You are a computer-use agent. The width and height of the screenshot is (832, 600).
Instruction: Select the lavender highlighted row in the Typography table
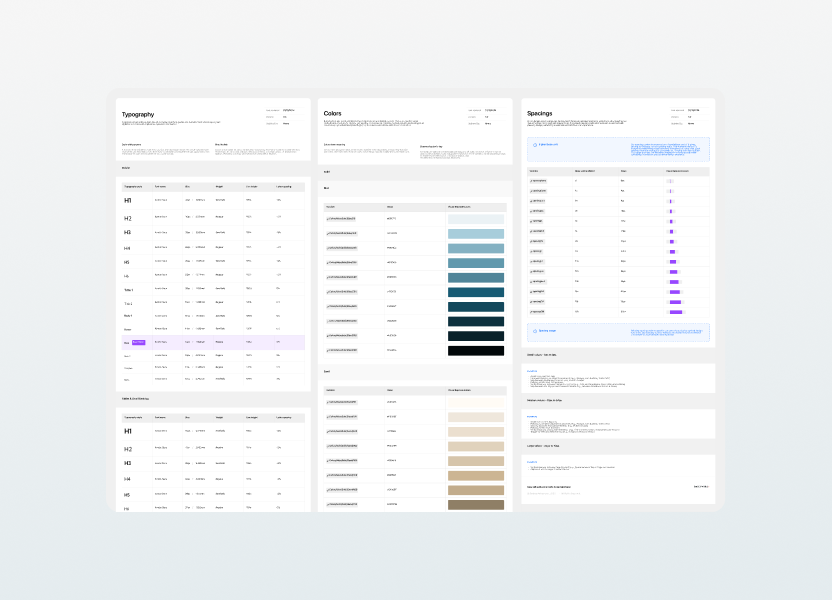click(213, 343)
